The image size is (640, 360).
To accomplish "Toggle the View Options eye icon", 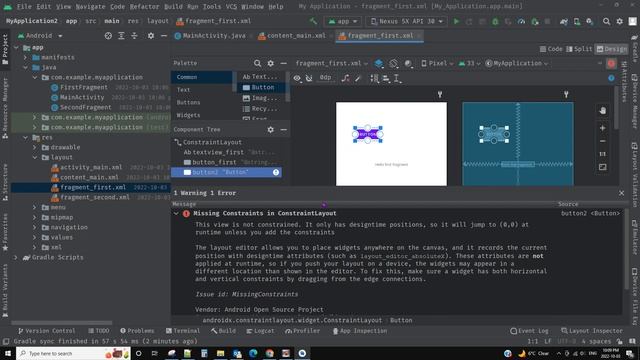I will [x=297, y=78].
